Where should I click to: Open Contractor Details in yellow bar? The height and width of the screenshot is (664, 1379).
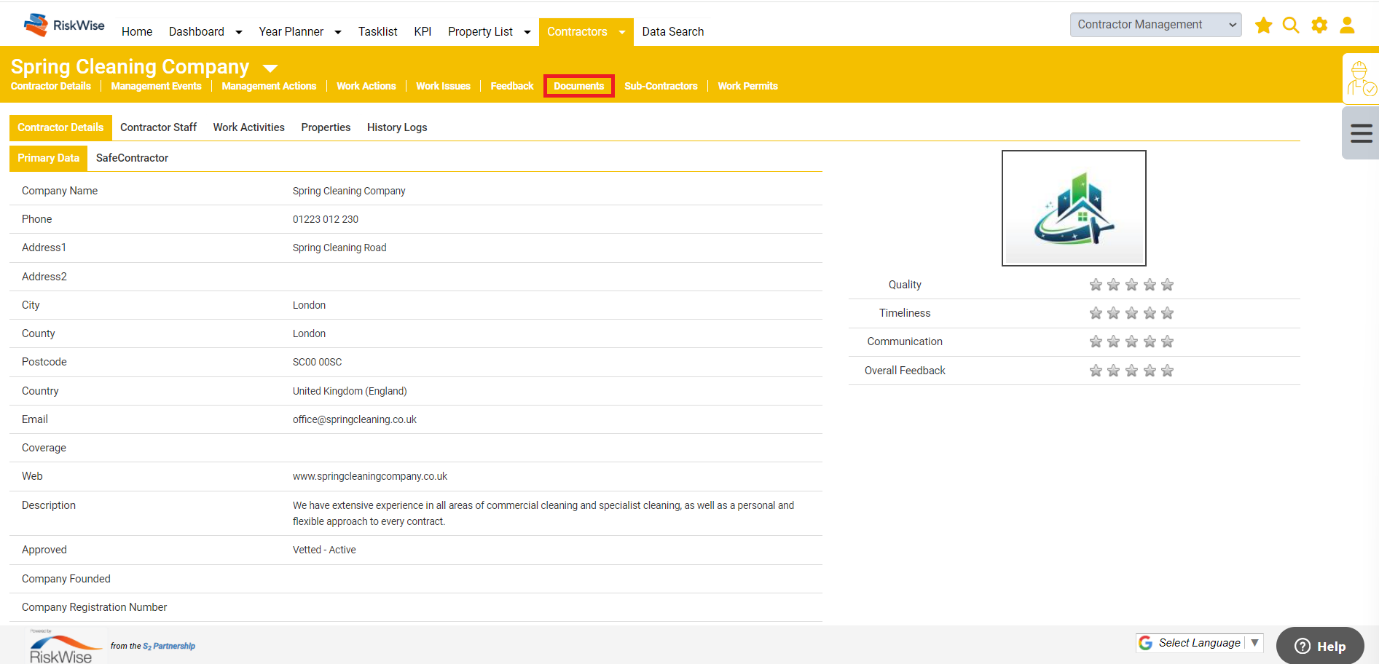[51, 86]
